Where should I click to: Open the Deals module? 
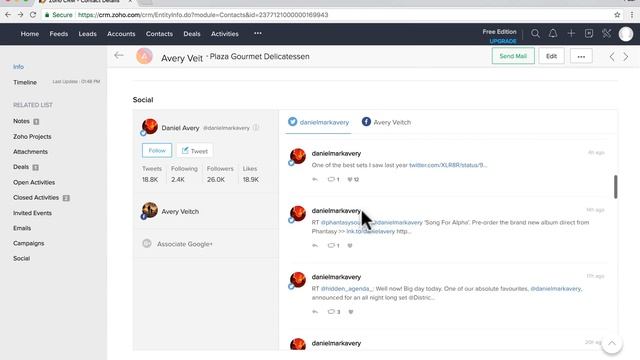[192, 34]
